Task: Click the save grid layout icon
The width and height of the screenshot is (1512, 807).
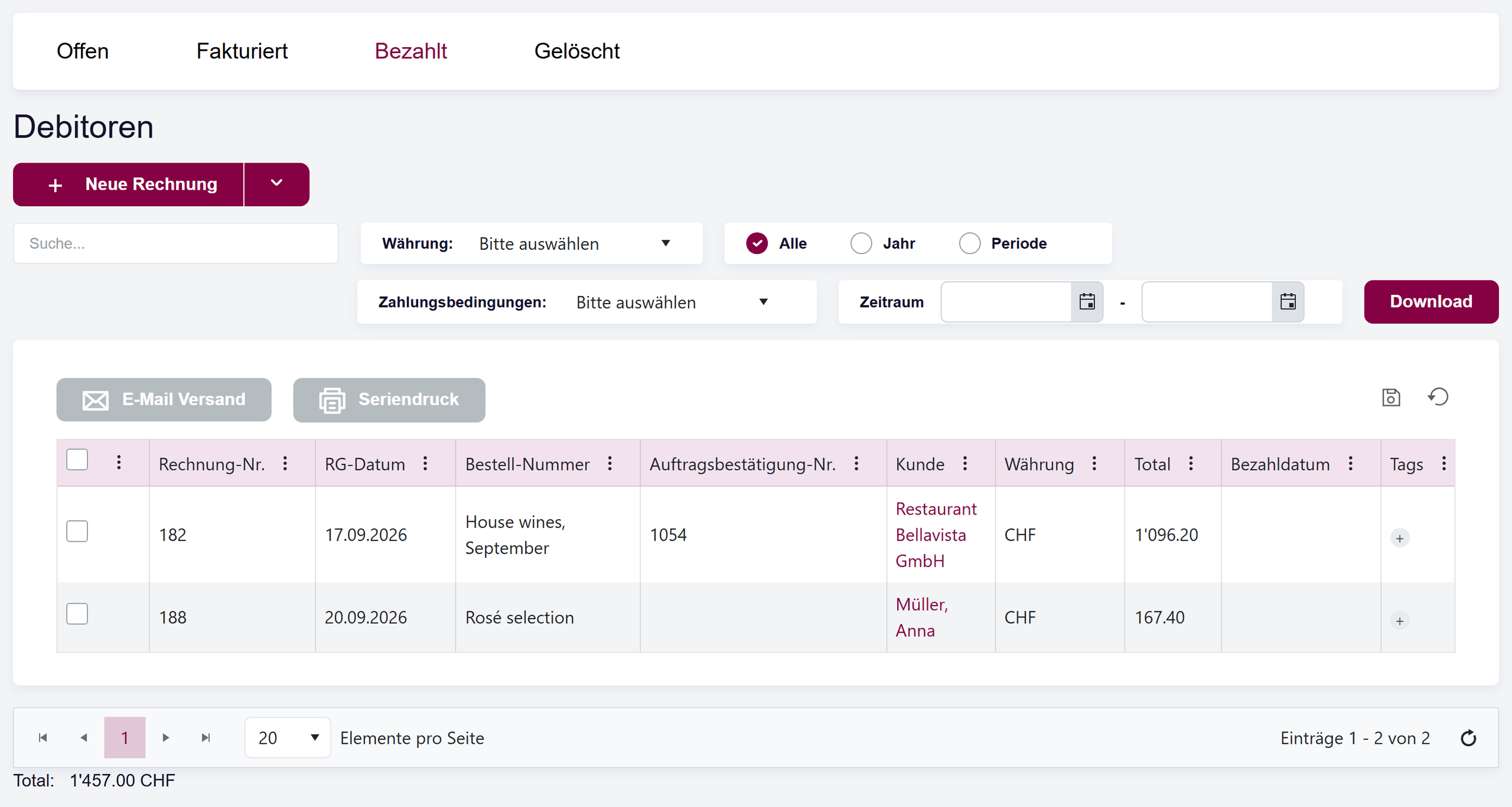Action: tap(1391, 398)
